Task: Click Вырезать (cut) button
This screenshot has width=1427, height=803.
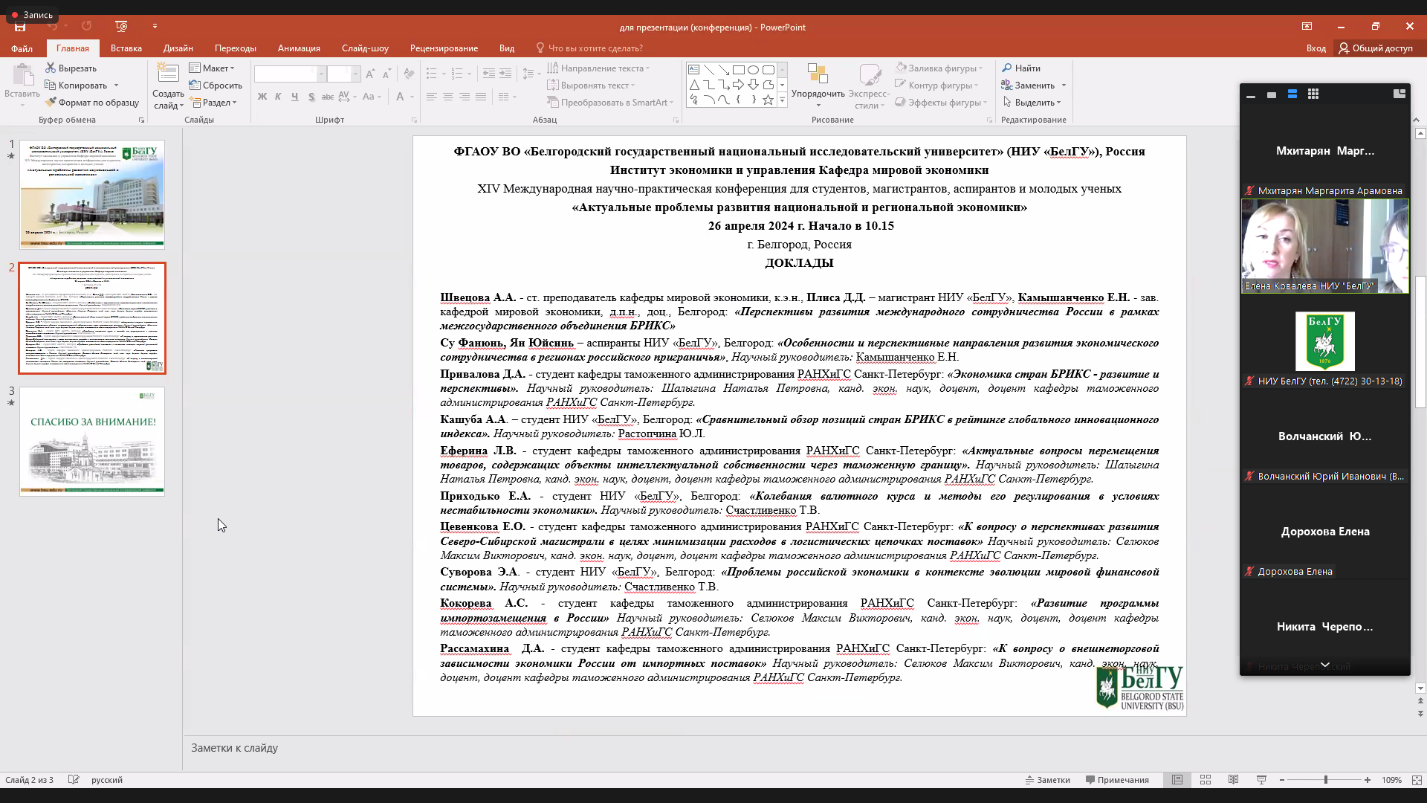Action: click(x=71, y=68)
